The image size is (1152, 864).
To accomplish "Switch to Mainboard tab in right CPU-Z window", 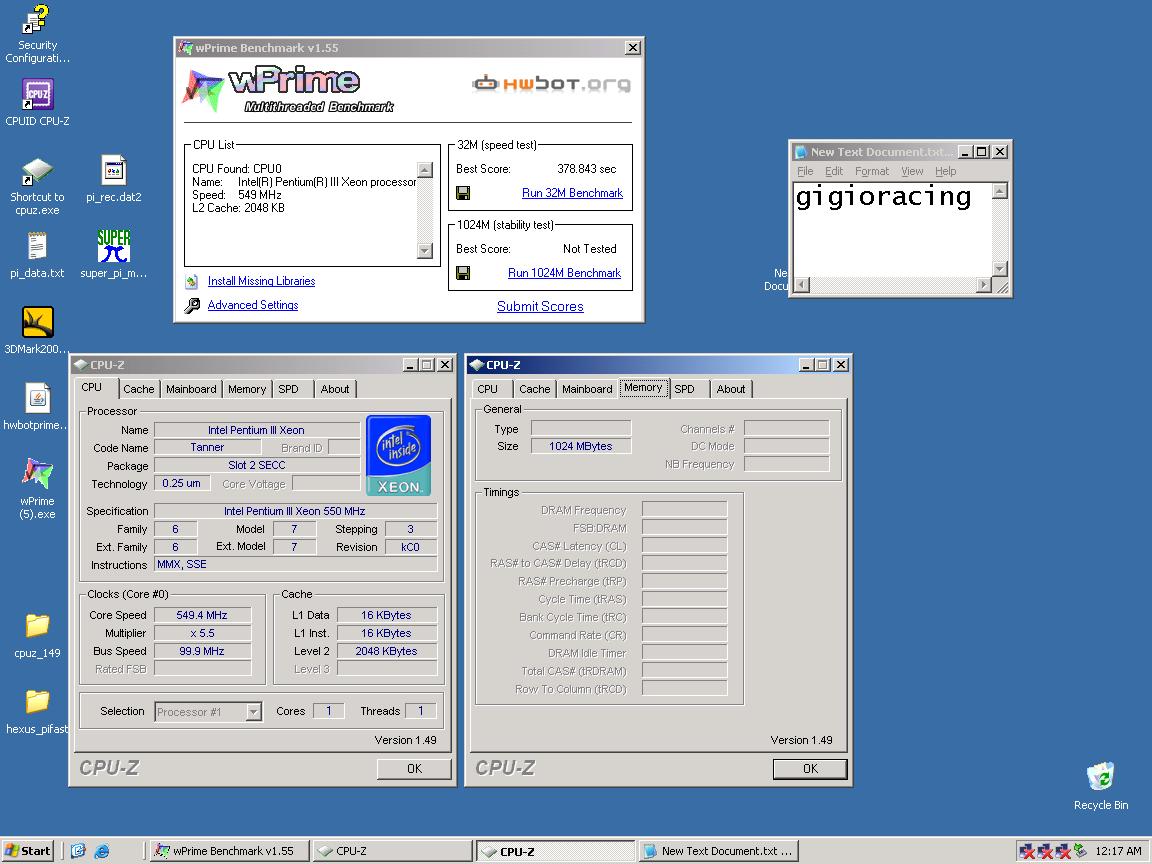I will coord(587,389).
